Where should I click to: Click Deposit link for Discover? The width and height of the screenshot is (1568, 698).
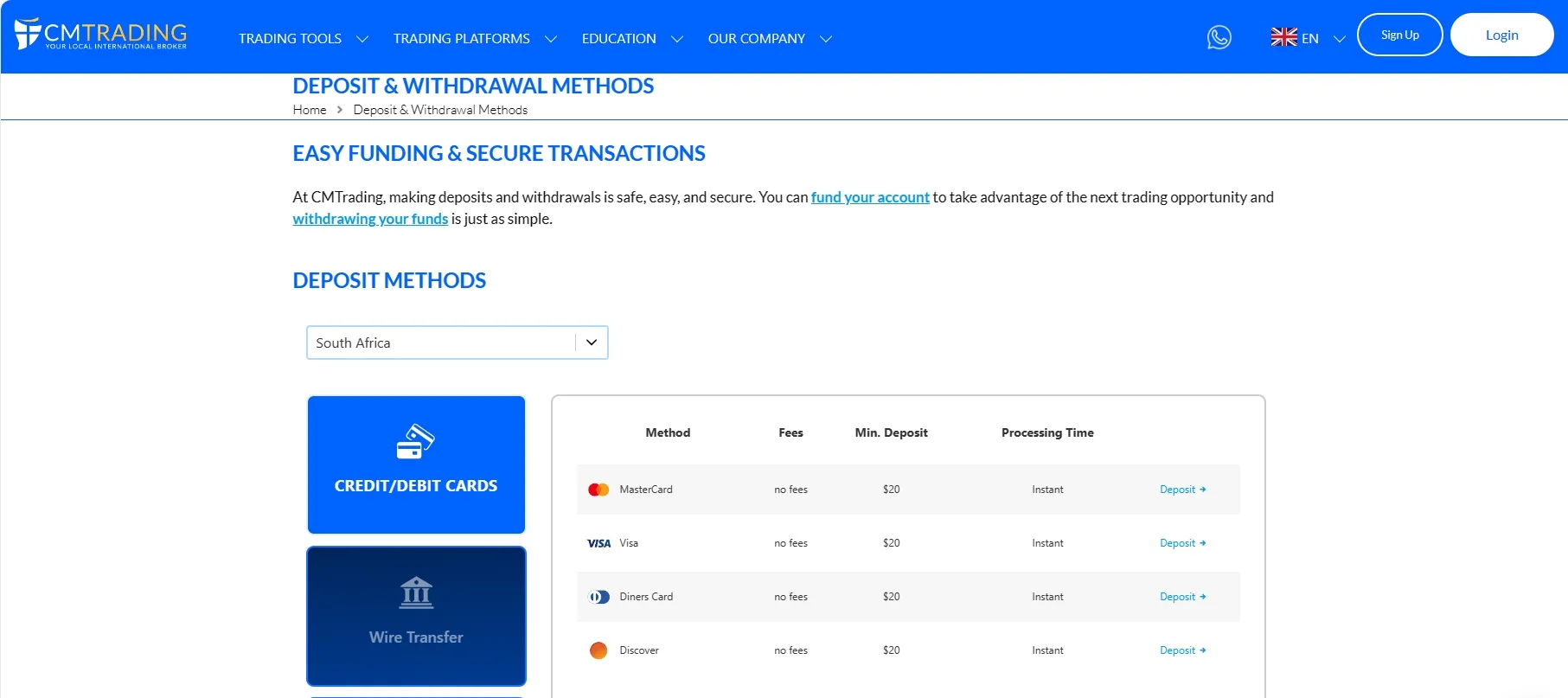tap(1183, 650)
